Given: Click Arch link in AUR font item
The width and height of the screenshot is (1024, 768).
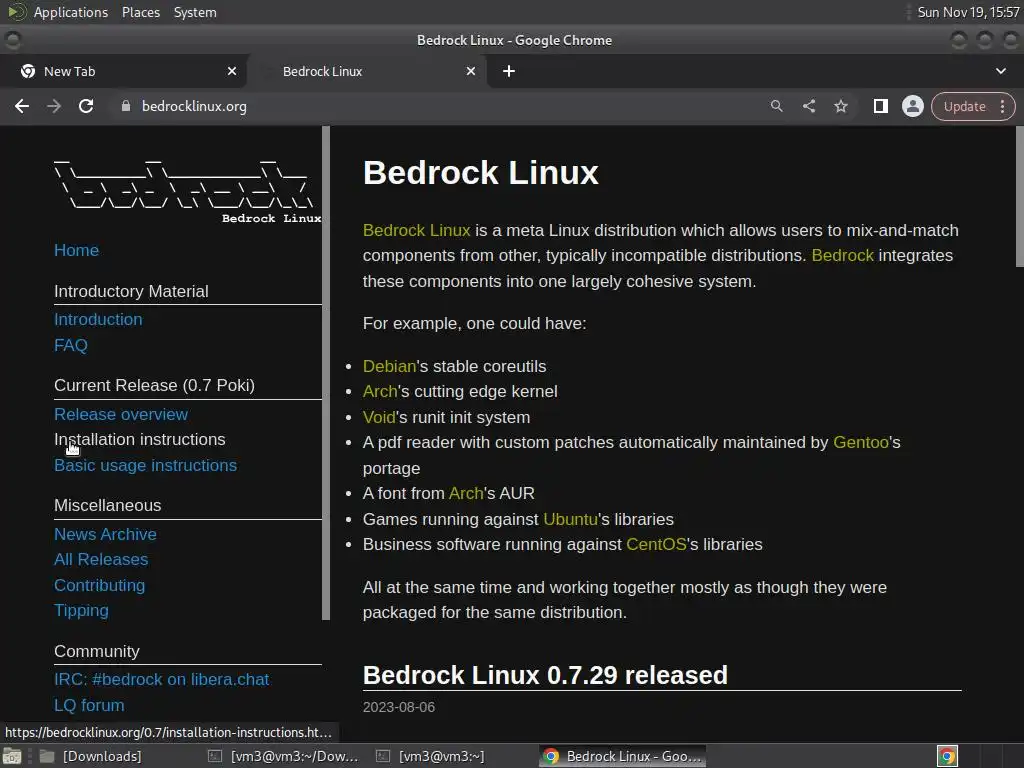Looking at the screenshot, I should pyautogui.click(x=466, y=493).
